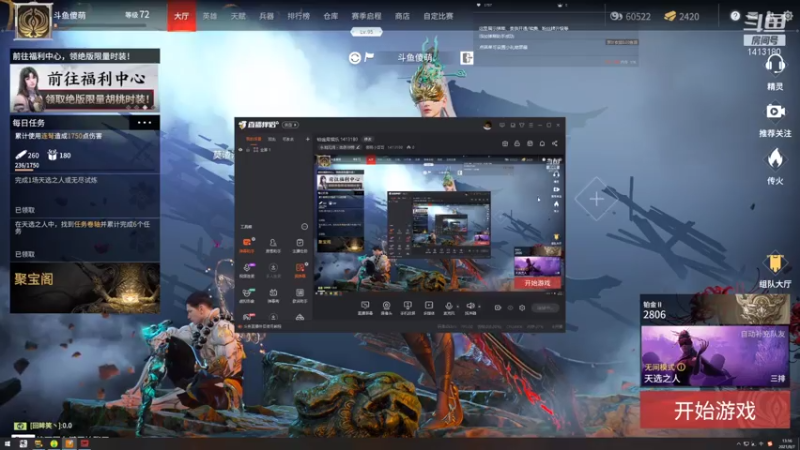Click the taskbar clock
Image resolution: width=800 pixels, height=450 pixels.
pyautogui.click(x=787, y=443)
